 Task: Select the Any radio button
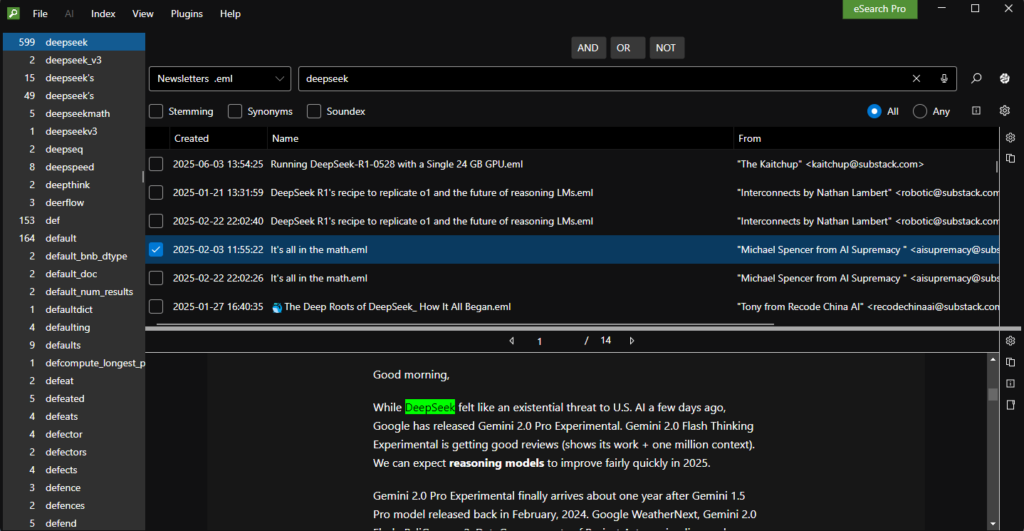tap(920, 112)
